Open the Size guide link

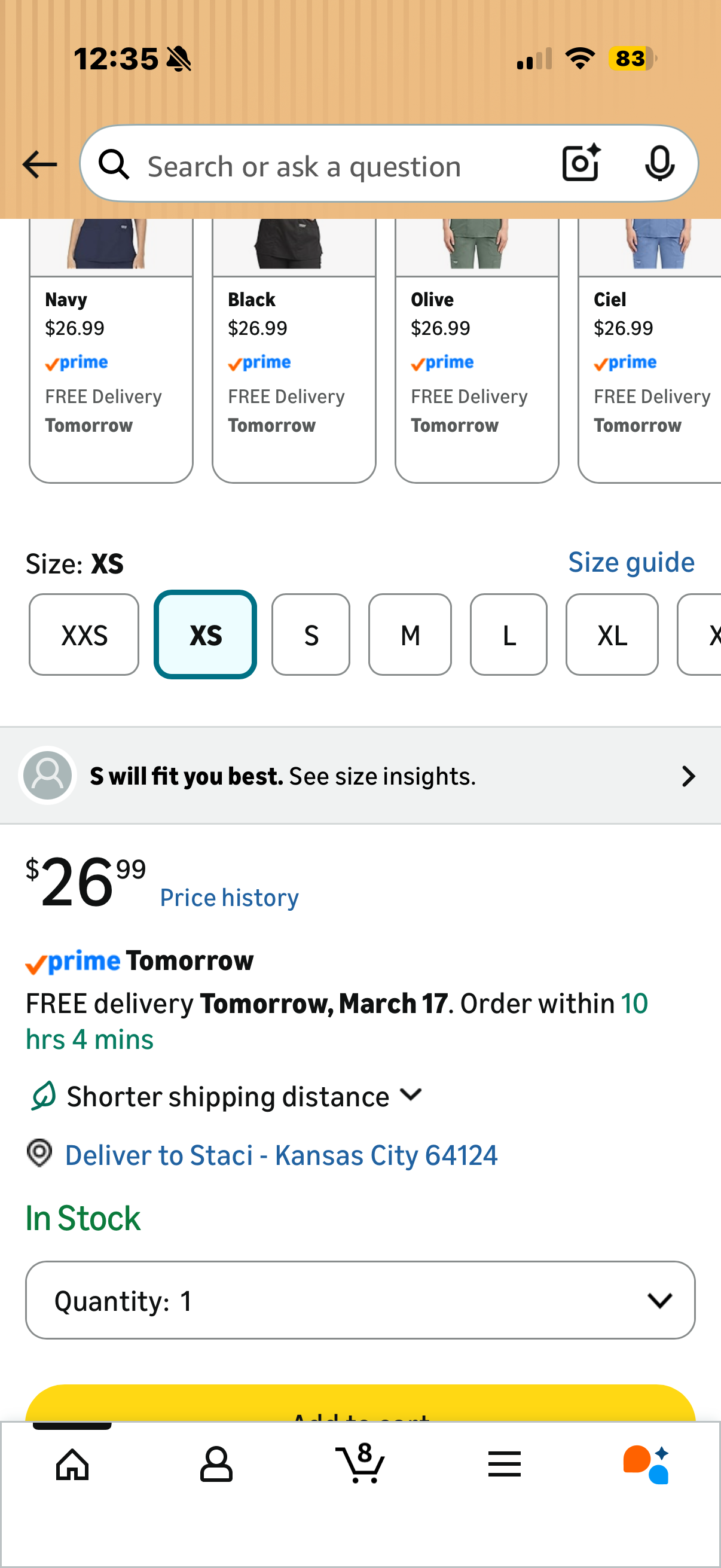631,562
